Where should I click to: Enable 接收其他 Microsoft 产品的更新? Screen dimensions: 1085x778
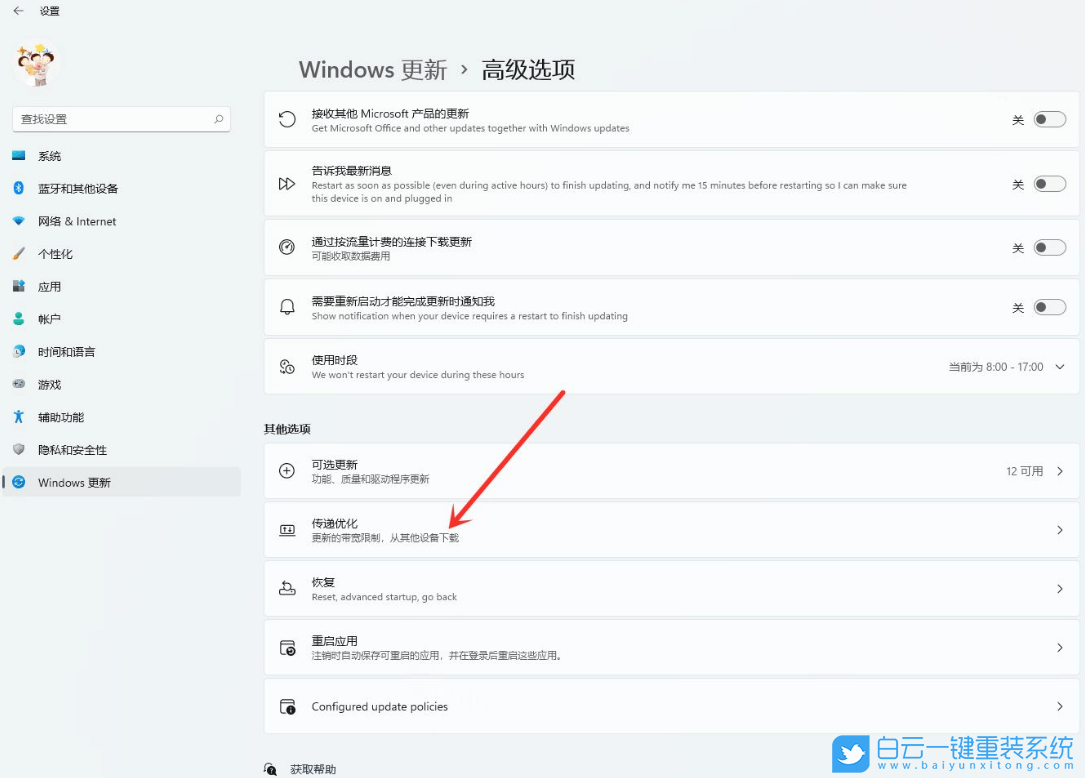1049,118
